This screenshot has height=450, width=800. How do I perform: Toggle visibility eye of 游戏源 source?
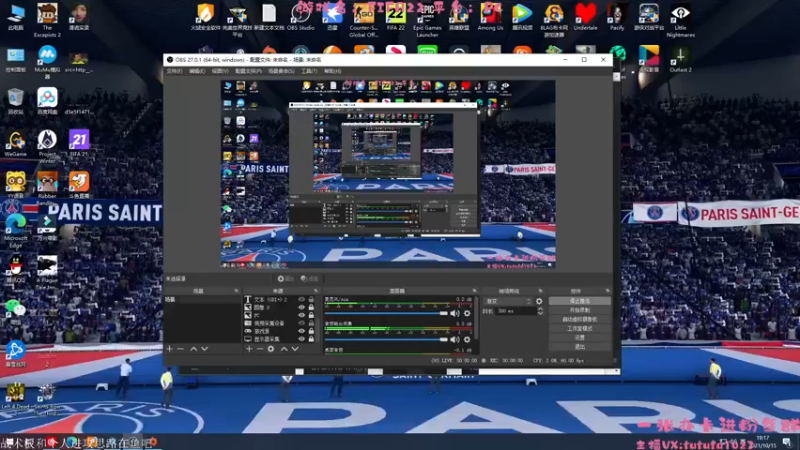pos(302,331)
